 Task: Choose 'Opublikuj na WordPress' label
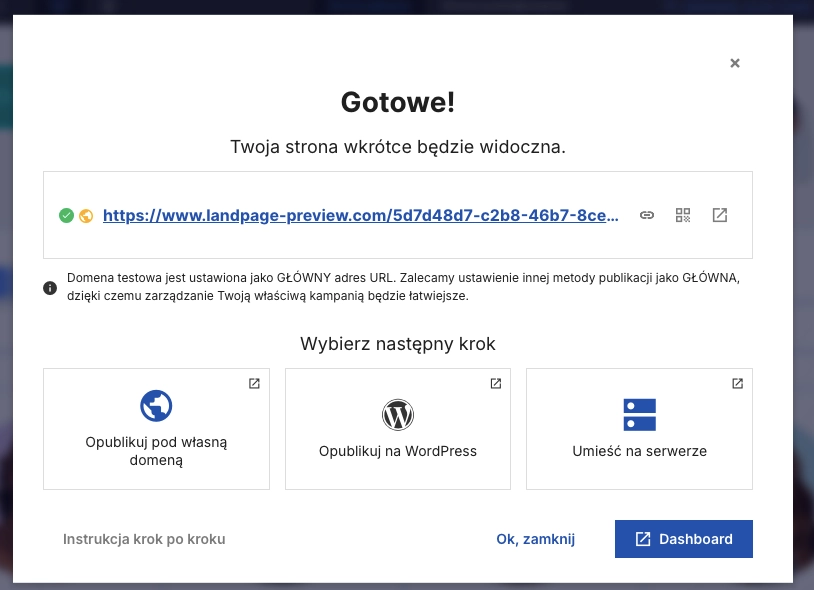pyautogui.click(x=398, y=451)
